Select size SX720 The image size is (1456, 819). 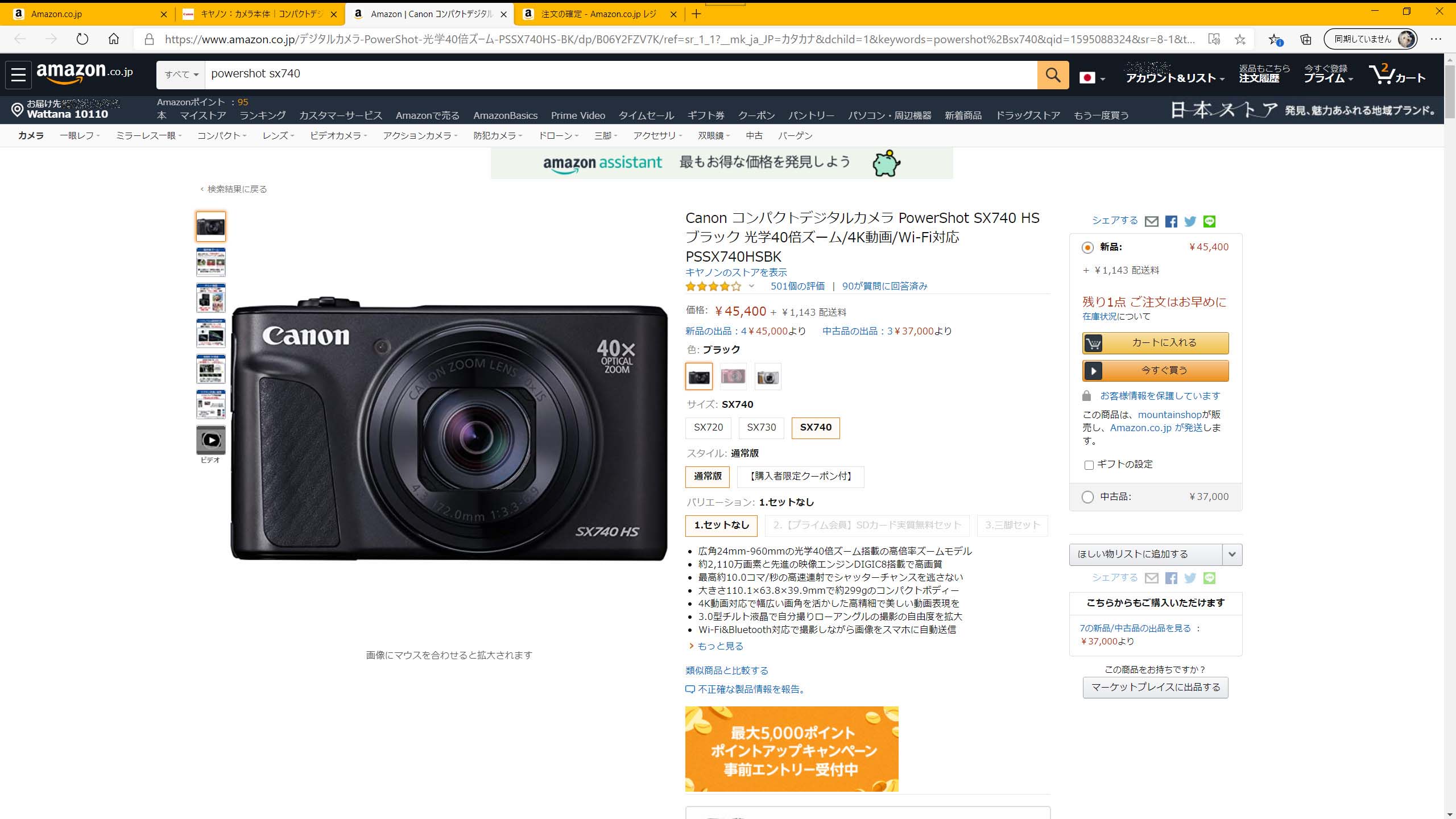(708, 428)
